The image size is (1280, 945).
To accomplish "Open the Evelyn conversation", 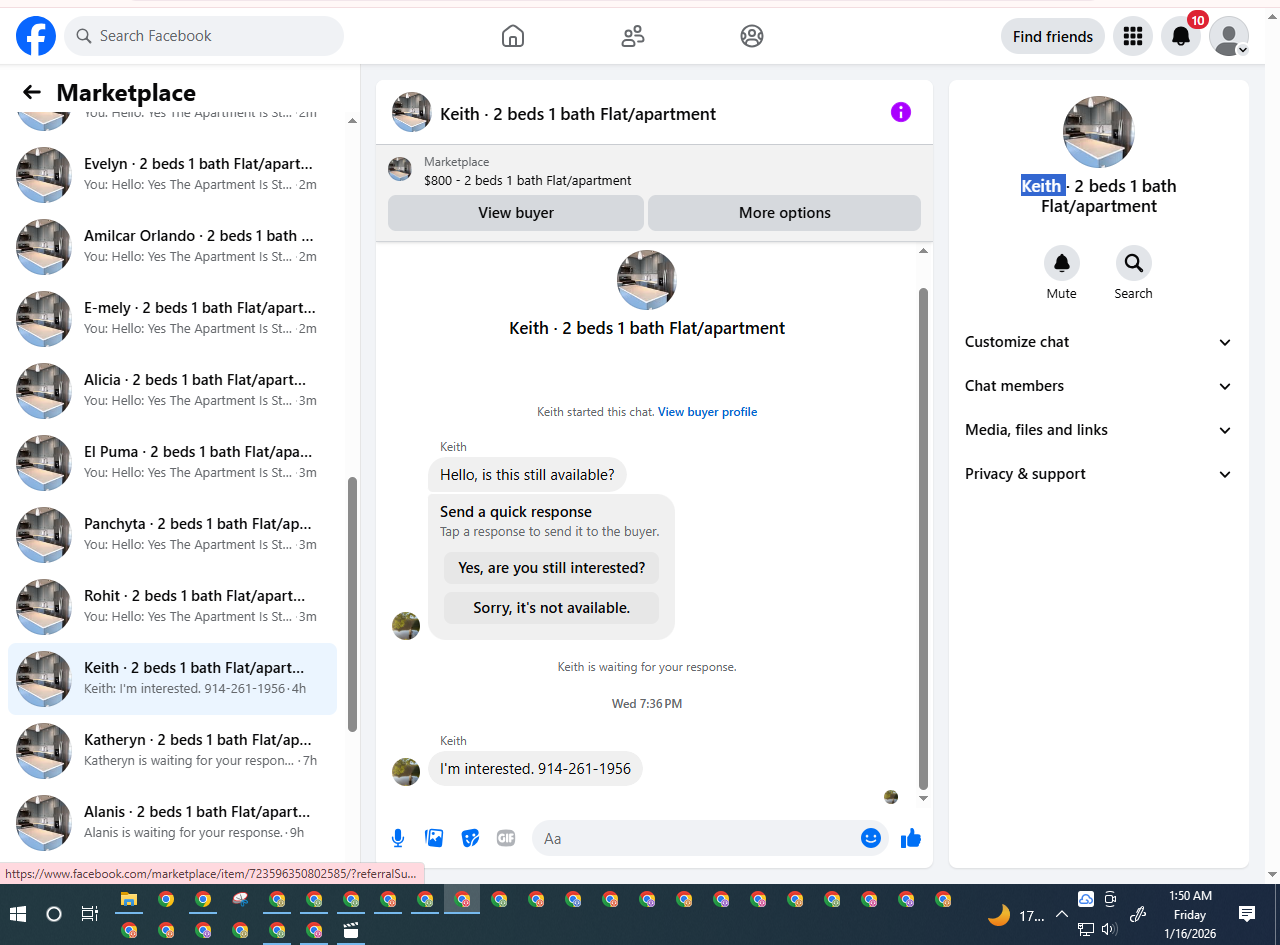I will tap(172, 174).
